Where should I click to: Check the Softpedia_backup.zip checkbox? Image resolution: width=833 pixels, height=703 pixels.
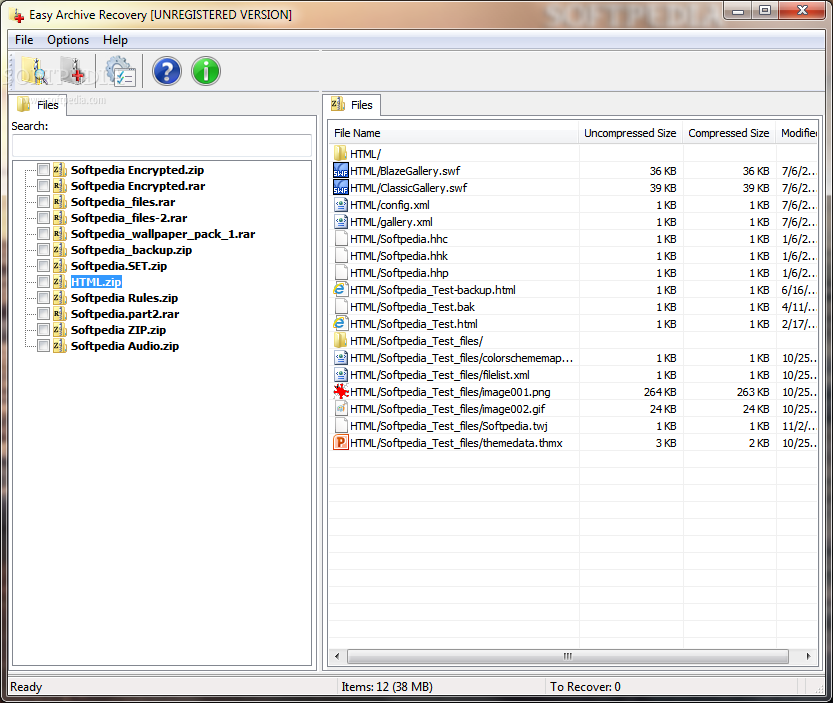pyautogui.click(x=44, y=250)
